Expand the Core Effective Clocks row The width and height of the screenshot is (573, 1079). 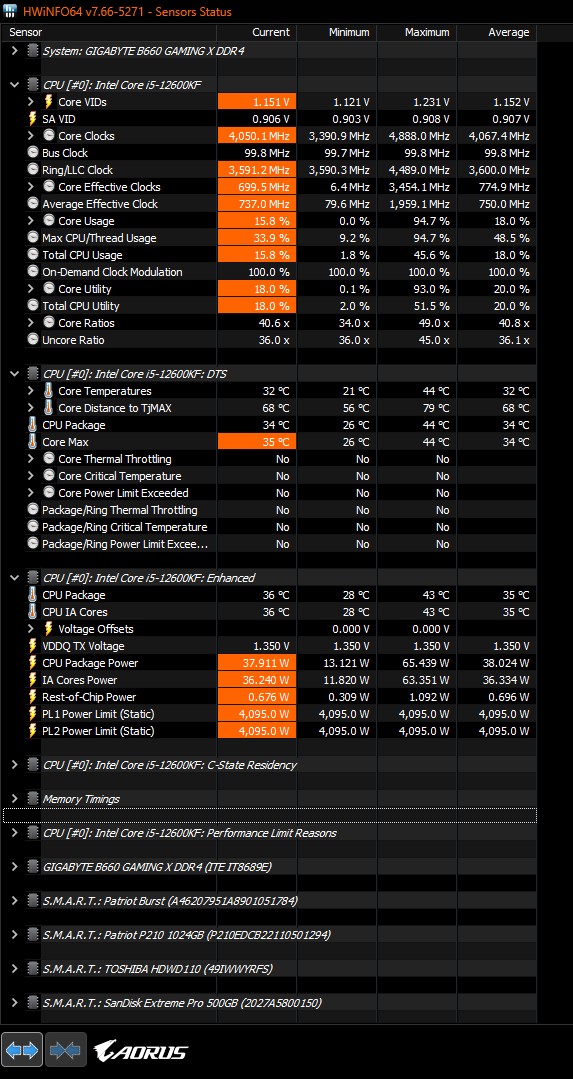pyautogui.click(x=30, y=186)
